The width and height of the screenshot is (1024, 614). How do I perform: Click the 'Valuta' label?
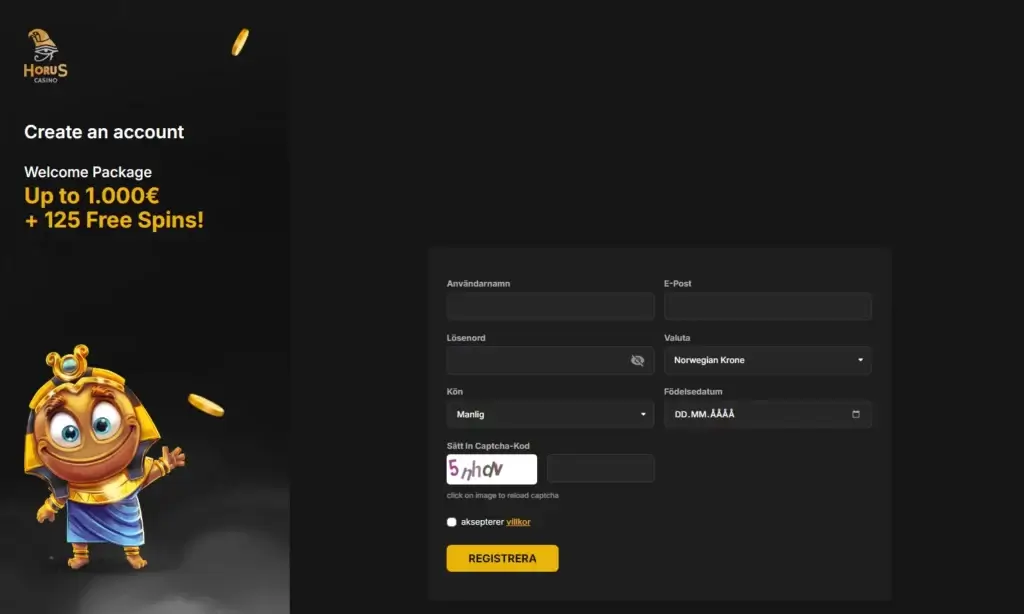coord(677,338)
